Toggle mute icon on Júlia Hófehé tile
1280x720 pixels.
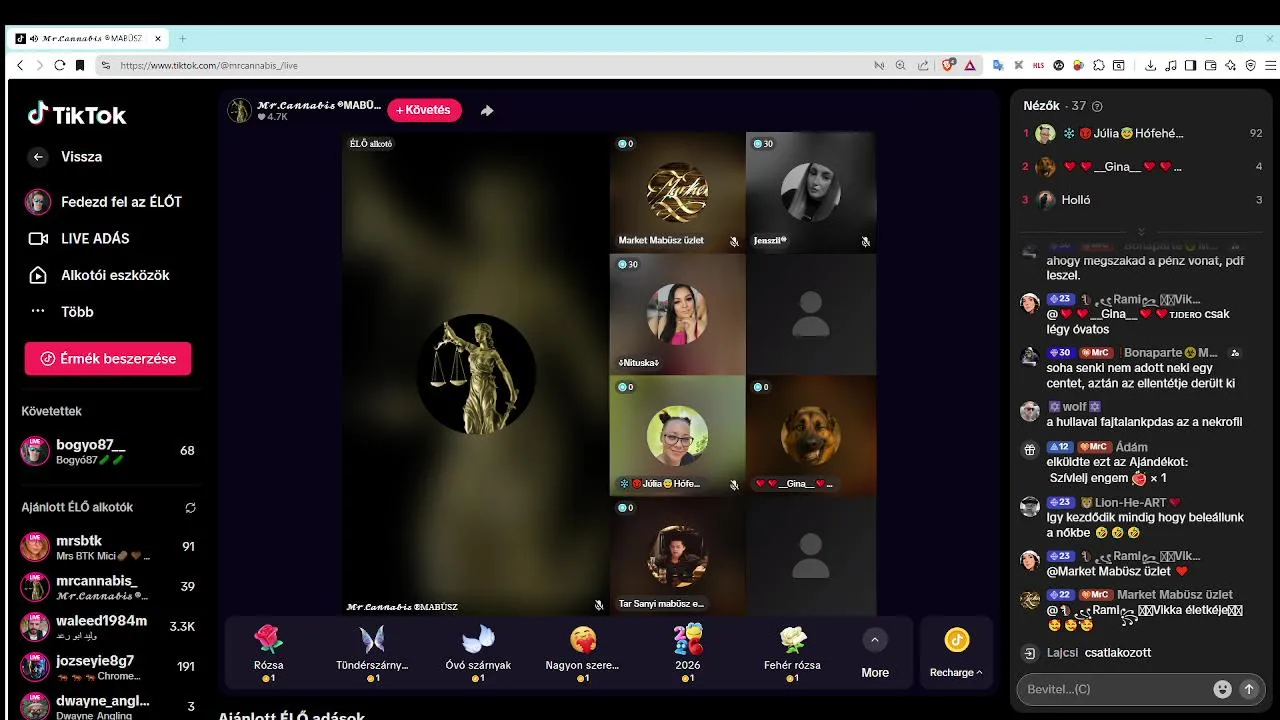(734, 484)
